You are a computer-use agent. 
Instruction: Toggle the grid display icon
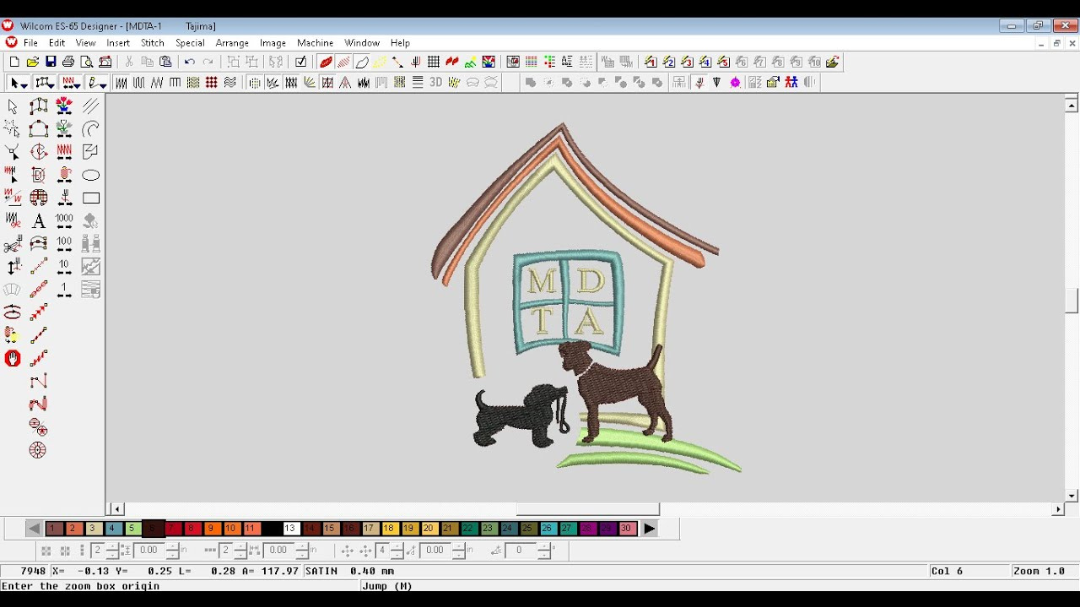point(433,62)
